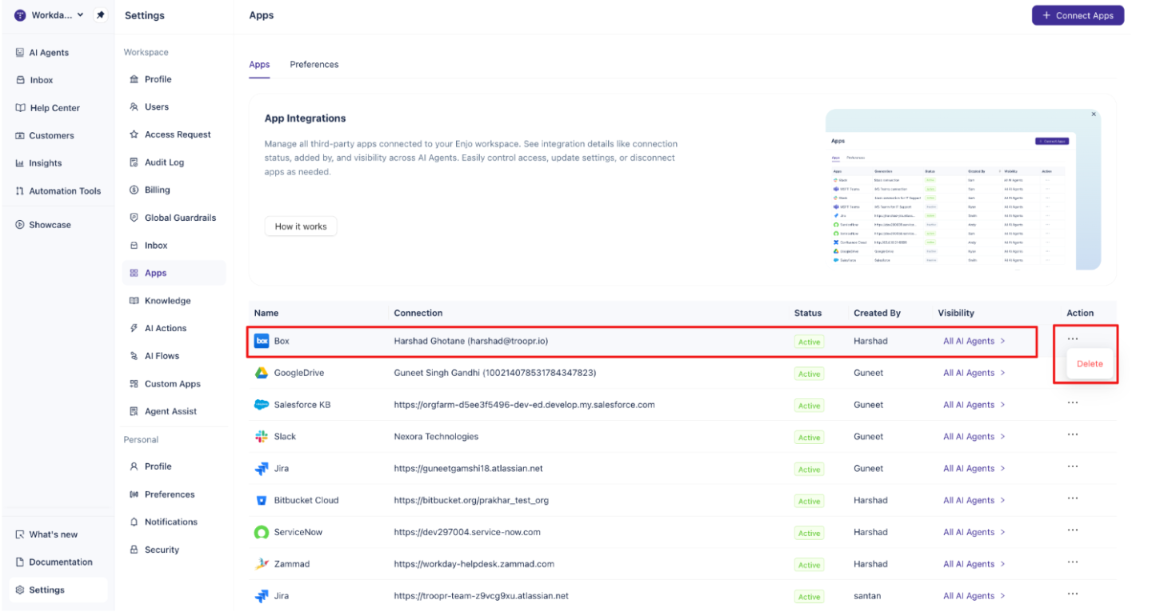Open the three-dot menu for Salesforce KB
The width and height of the screenshot is (1160, 615).
point(1073,403)
